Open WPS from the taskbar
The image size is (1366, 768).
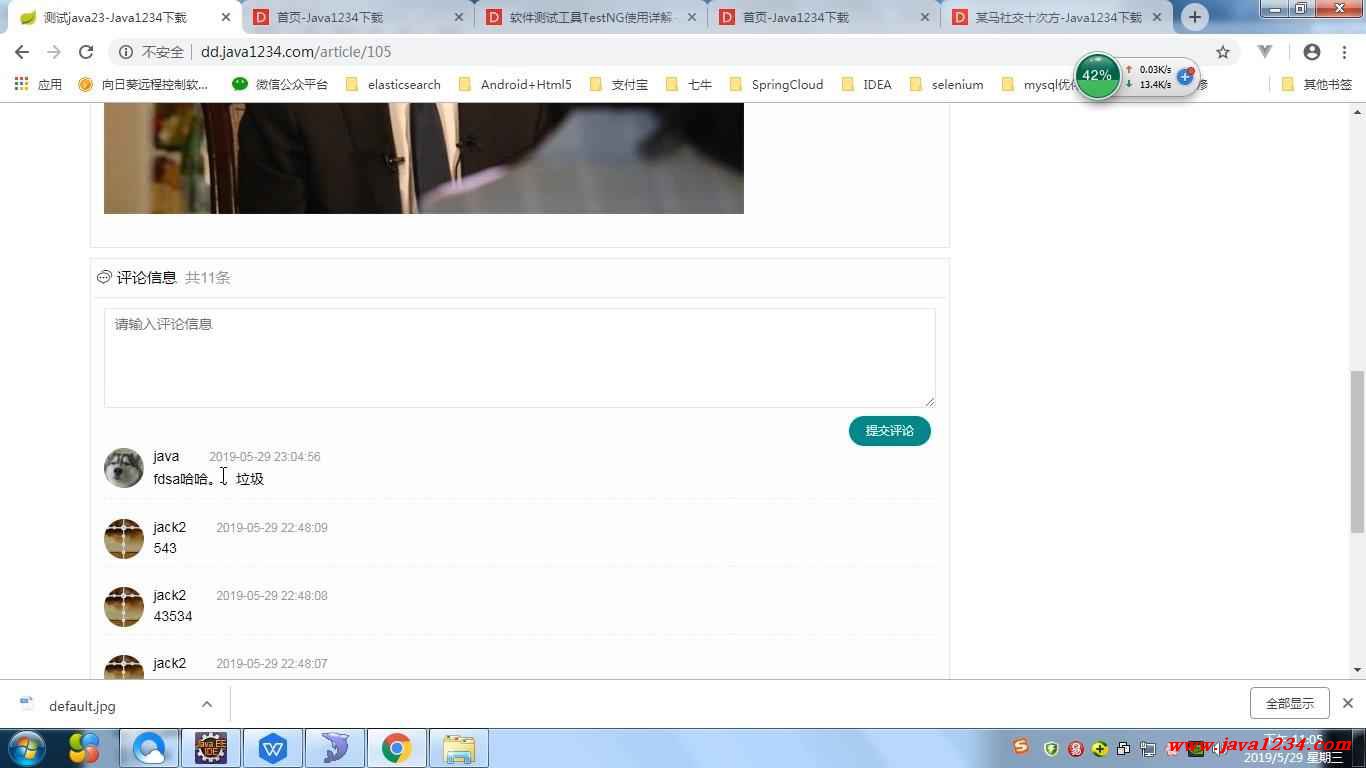(272, 748)
